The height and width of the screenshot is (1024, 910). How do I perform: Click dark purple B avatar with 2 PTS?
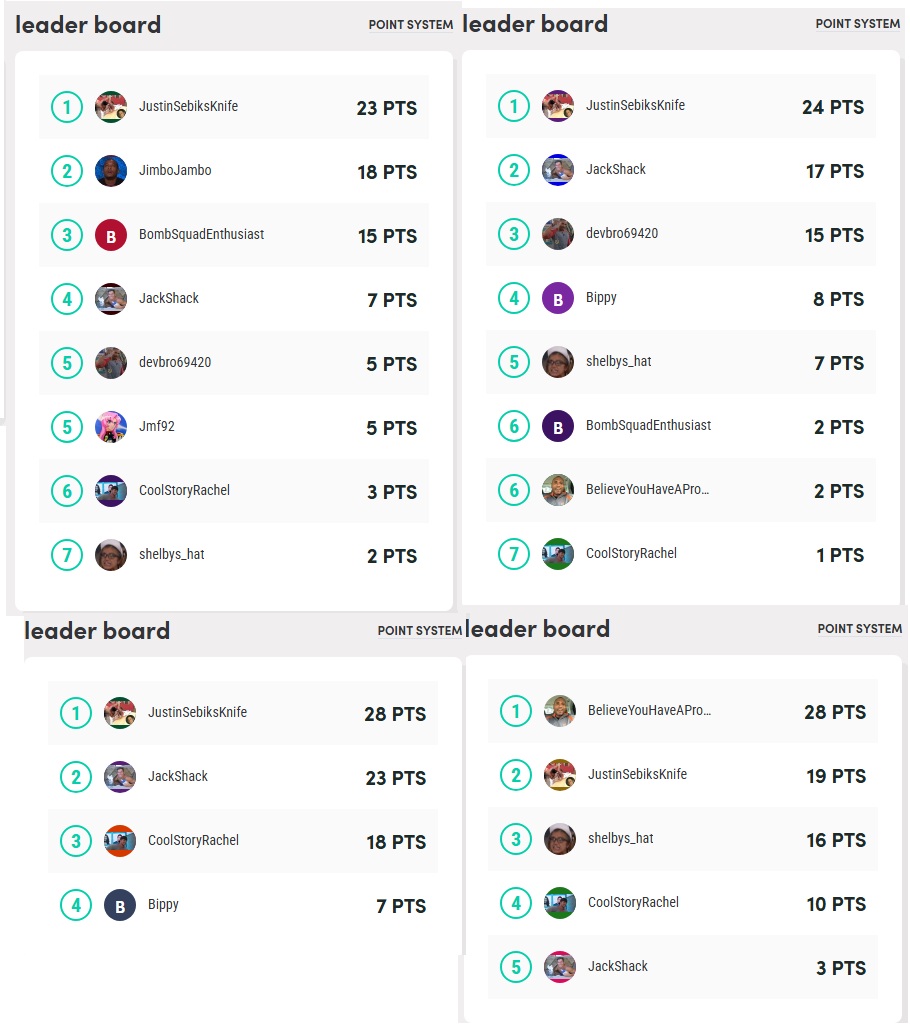[x=558, y=426]
